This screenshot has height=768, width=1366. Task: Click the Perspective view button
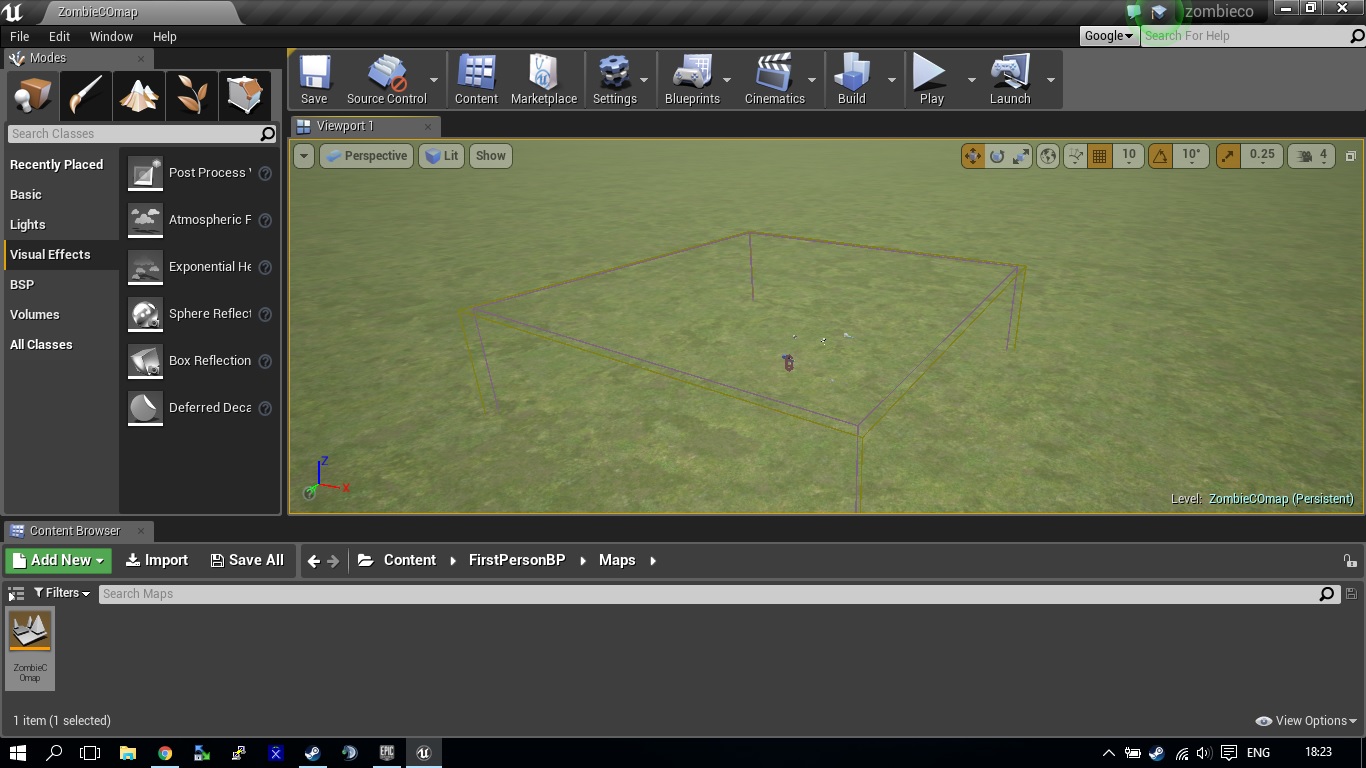pyautogui.click(x=366, y=156)
